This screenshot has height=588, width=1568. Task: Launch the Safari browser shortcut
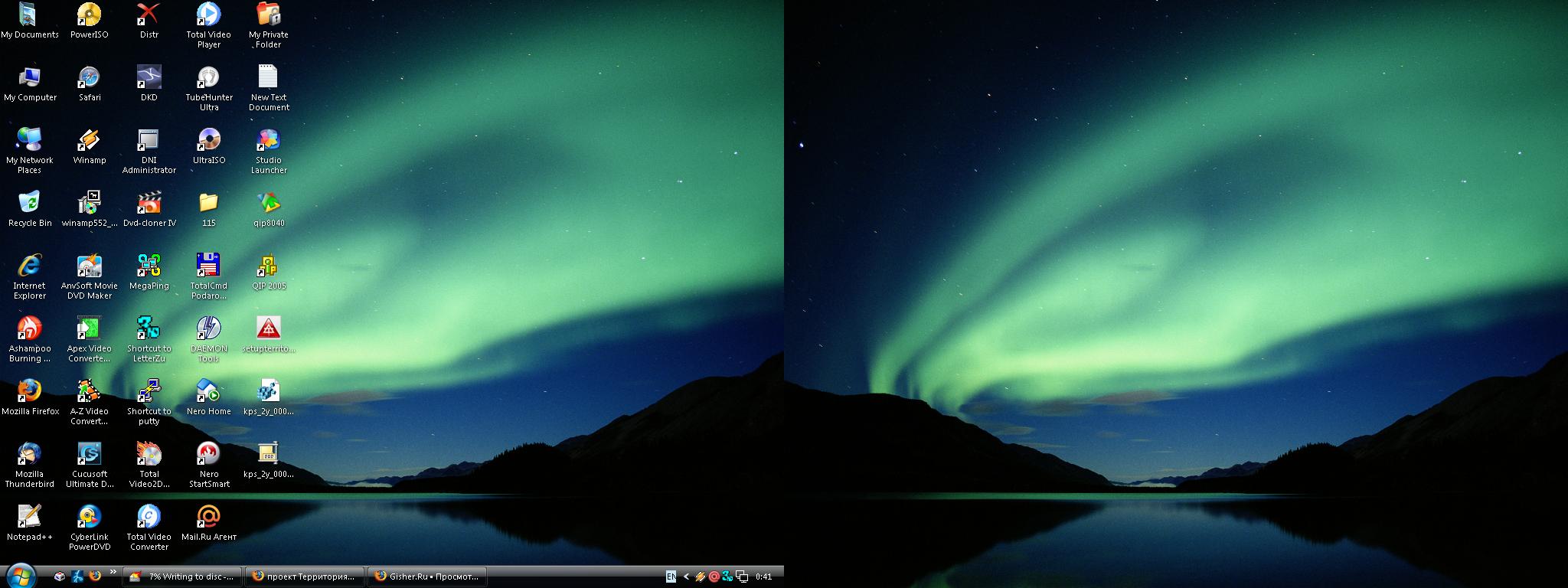pyautogui.click(x=90, y=77)
